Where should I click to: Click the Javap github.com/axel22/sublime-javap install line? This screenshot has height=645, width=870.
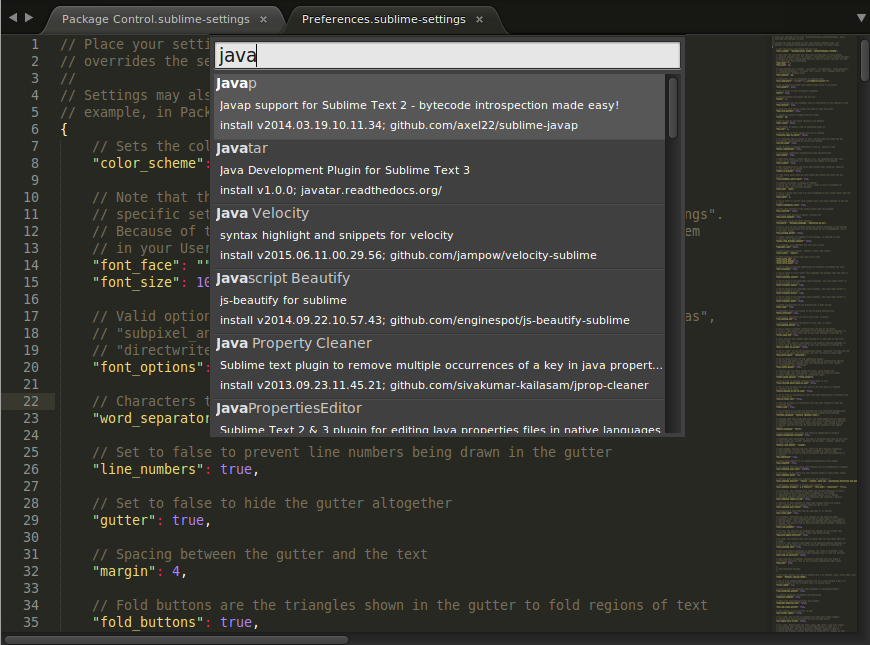pos(398,125)
